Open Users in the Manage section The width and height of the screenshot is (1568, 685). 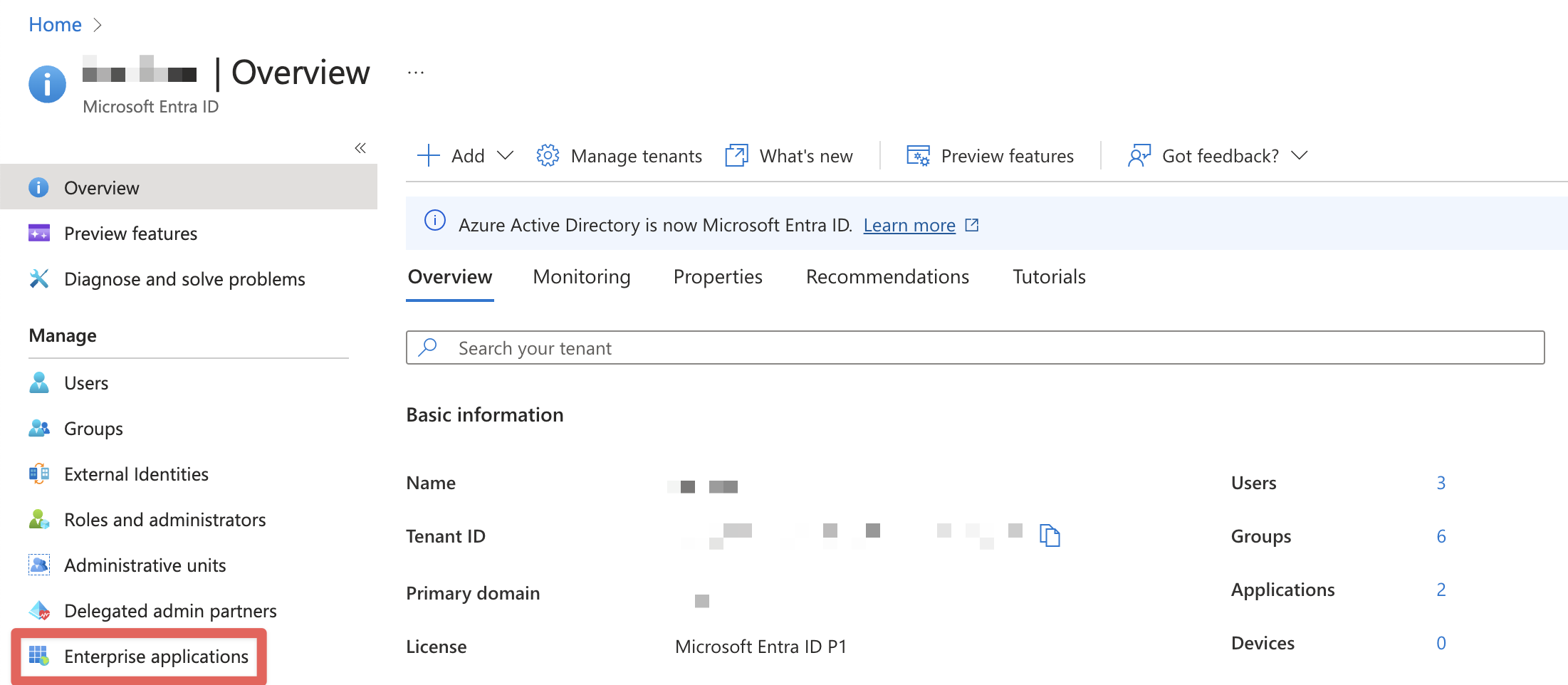click(x=86, y=383)
